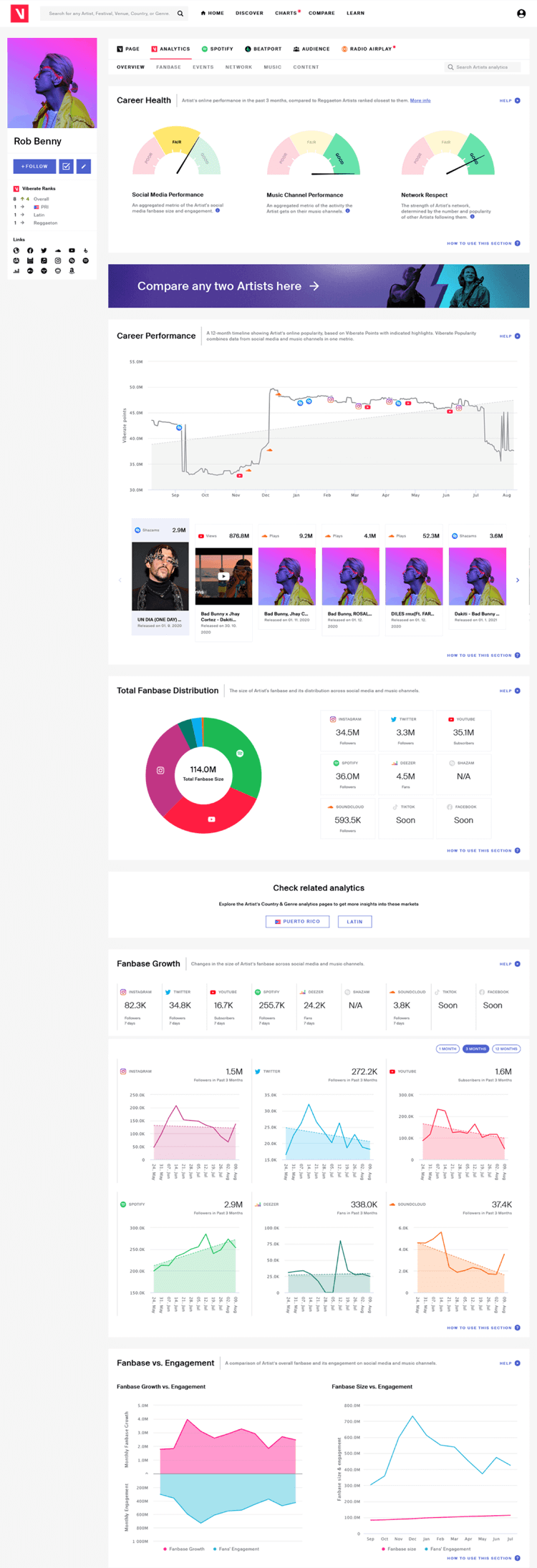
Task: Click the Total Fanbase Distribution Help icon
Action: [518, 691]
